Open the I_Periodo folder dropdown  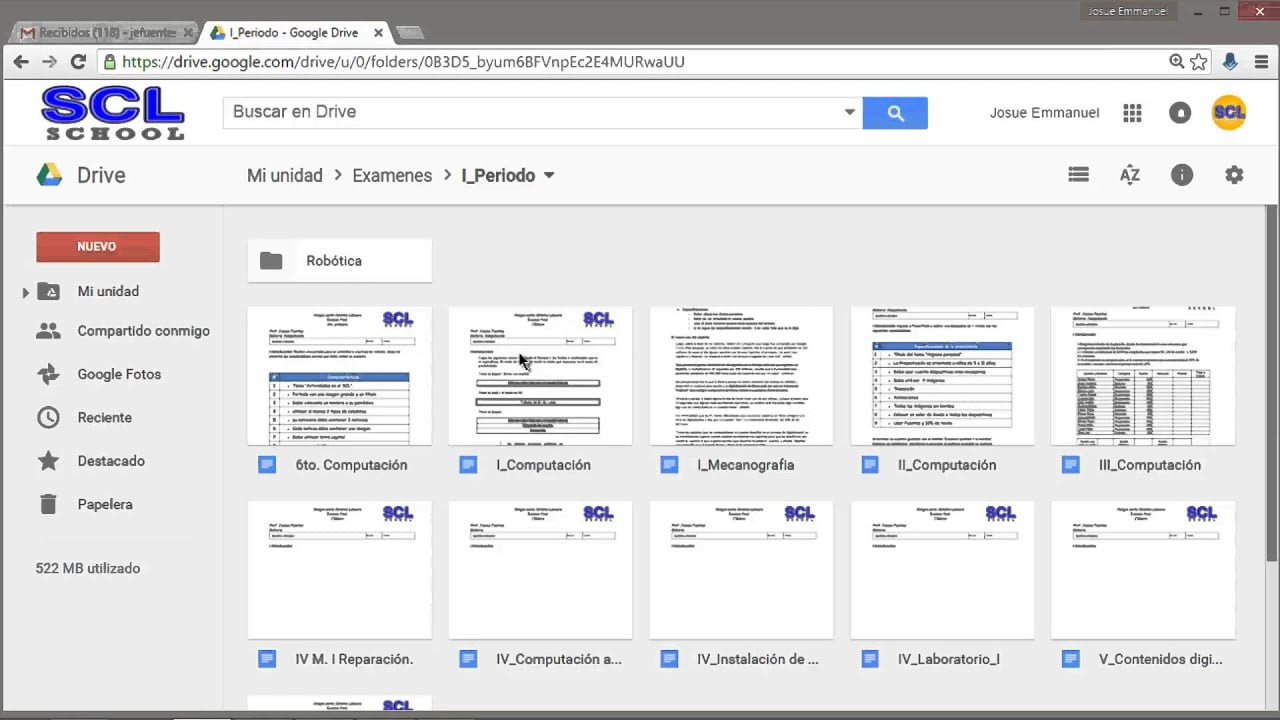(x=549, y=175)
